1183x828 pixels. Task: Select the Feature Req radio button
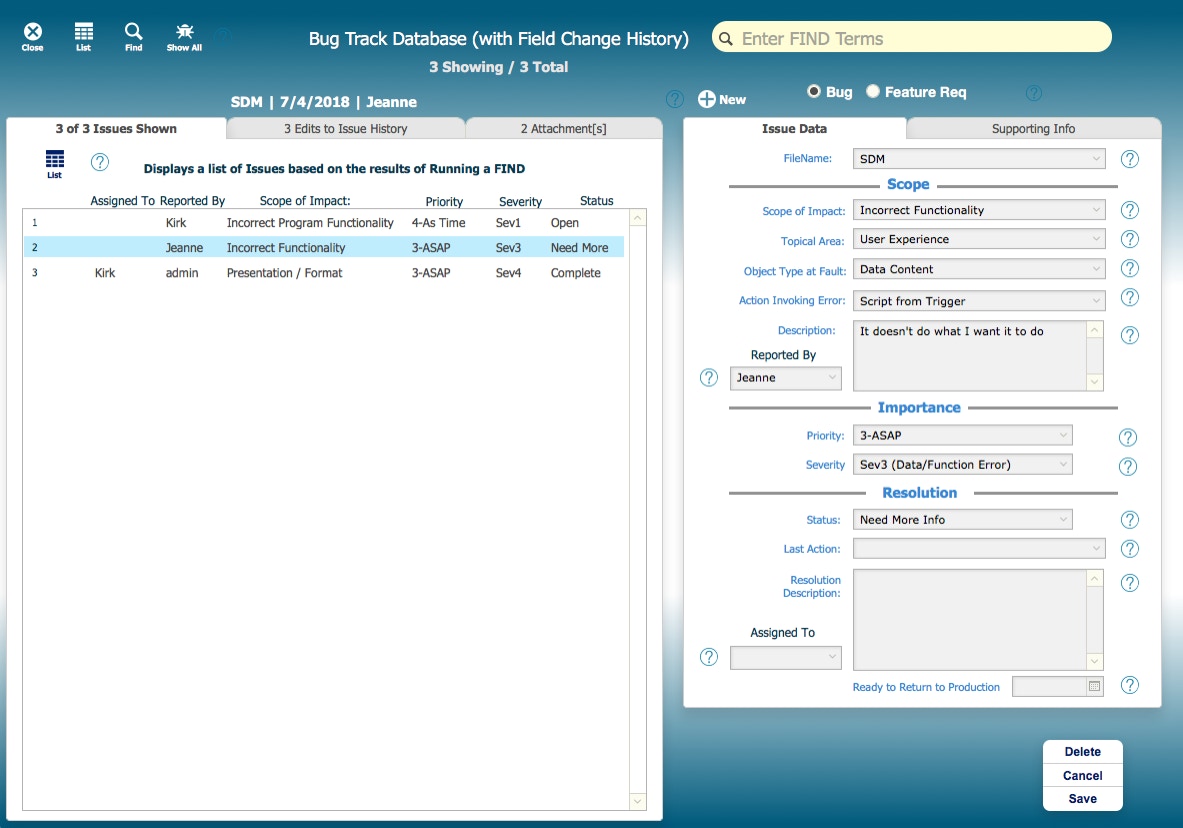[873, 92]
